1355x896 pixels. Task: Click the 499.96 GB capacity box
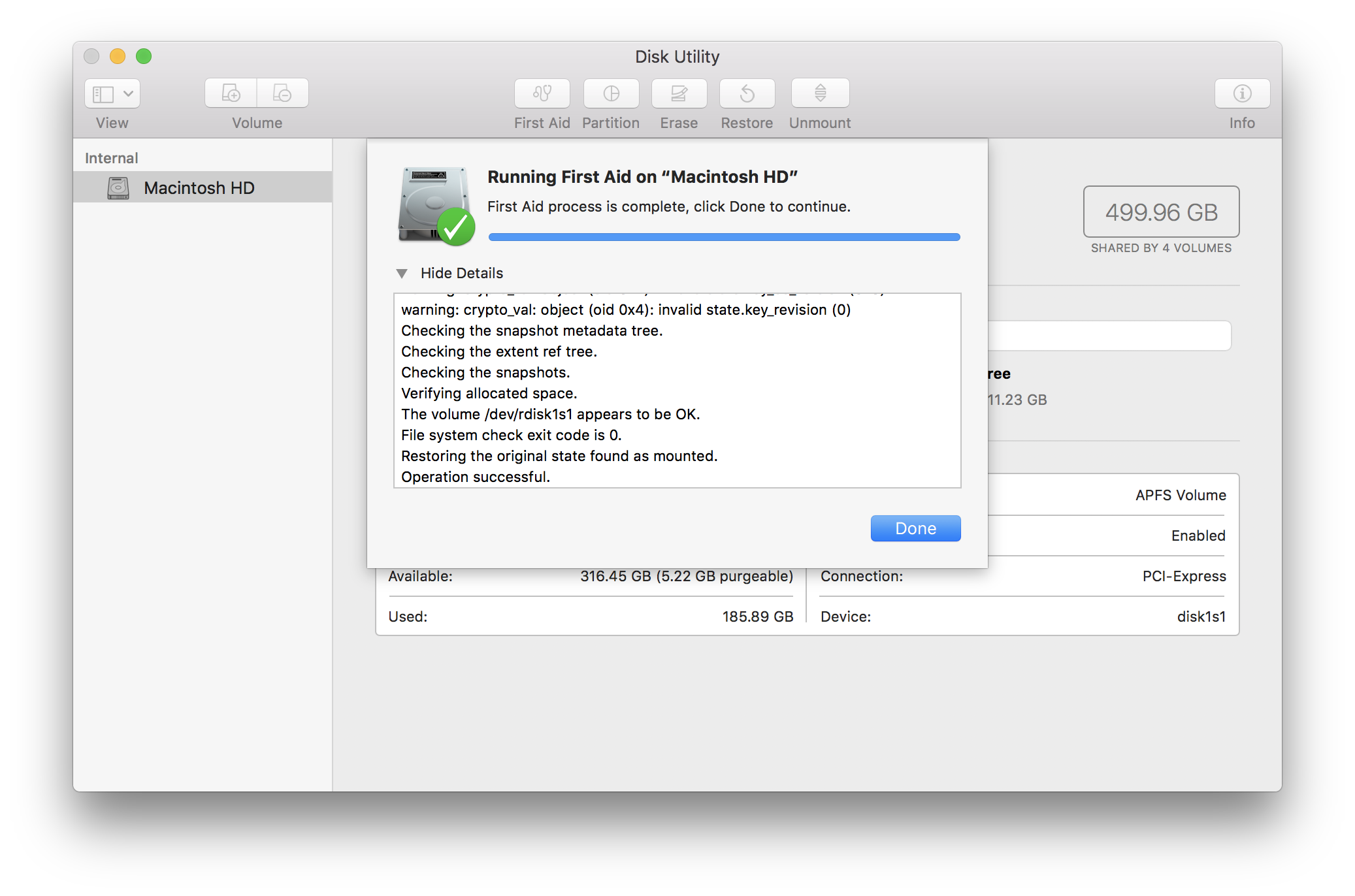(1161, 212)
